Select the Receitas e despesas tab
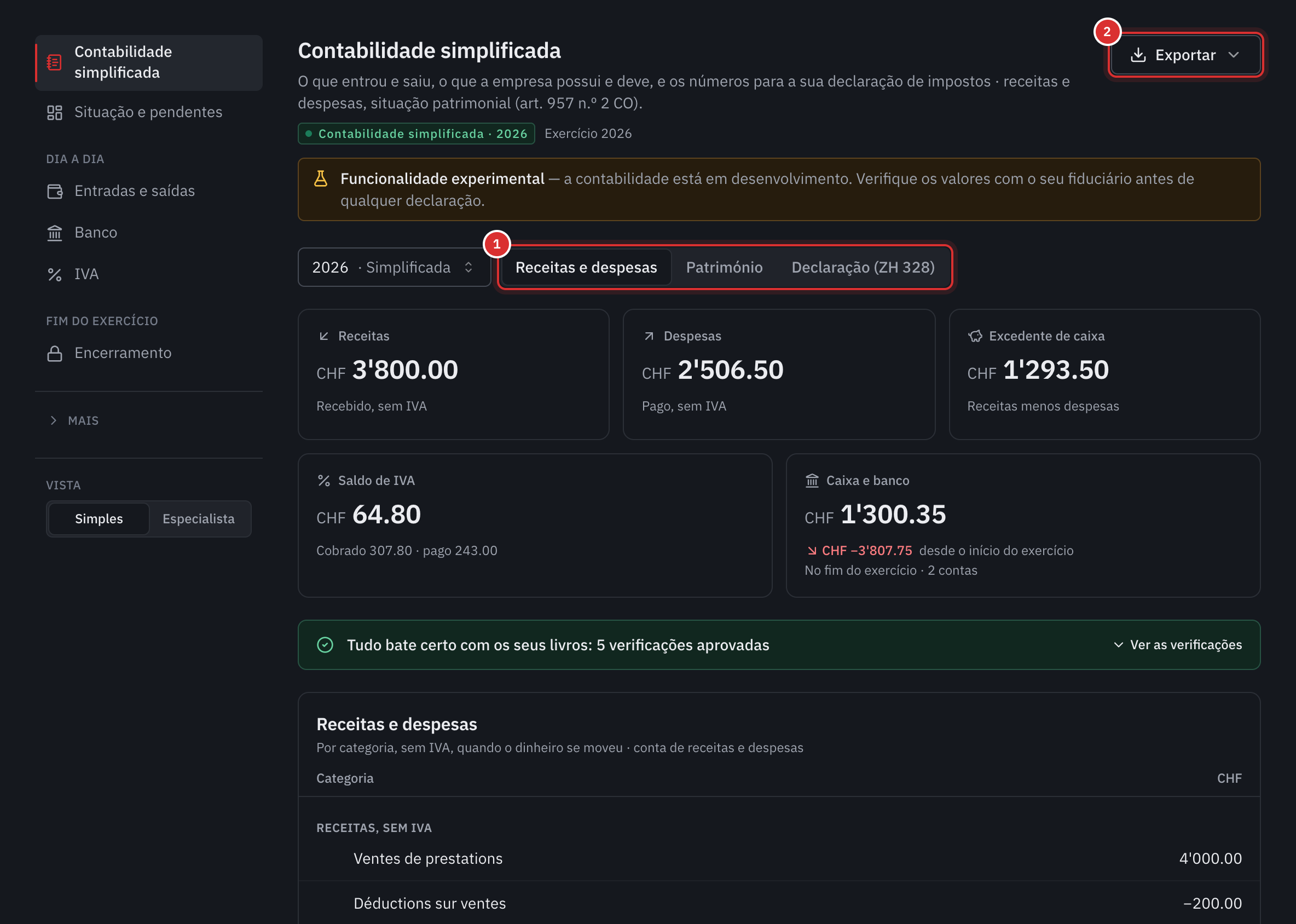Viewport: 1296px width, 924px height. tap(586, 268)
